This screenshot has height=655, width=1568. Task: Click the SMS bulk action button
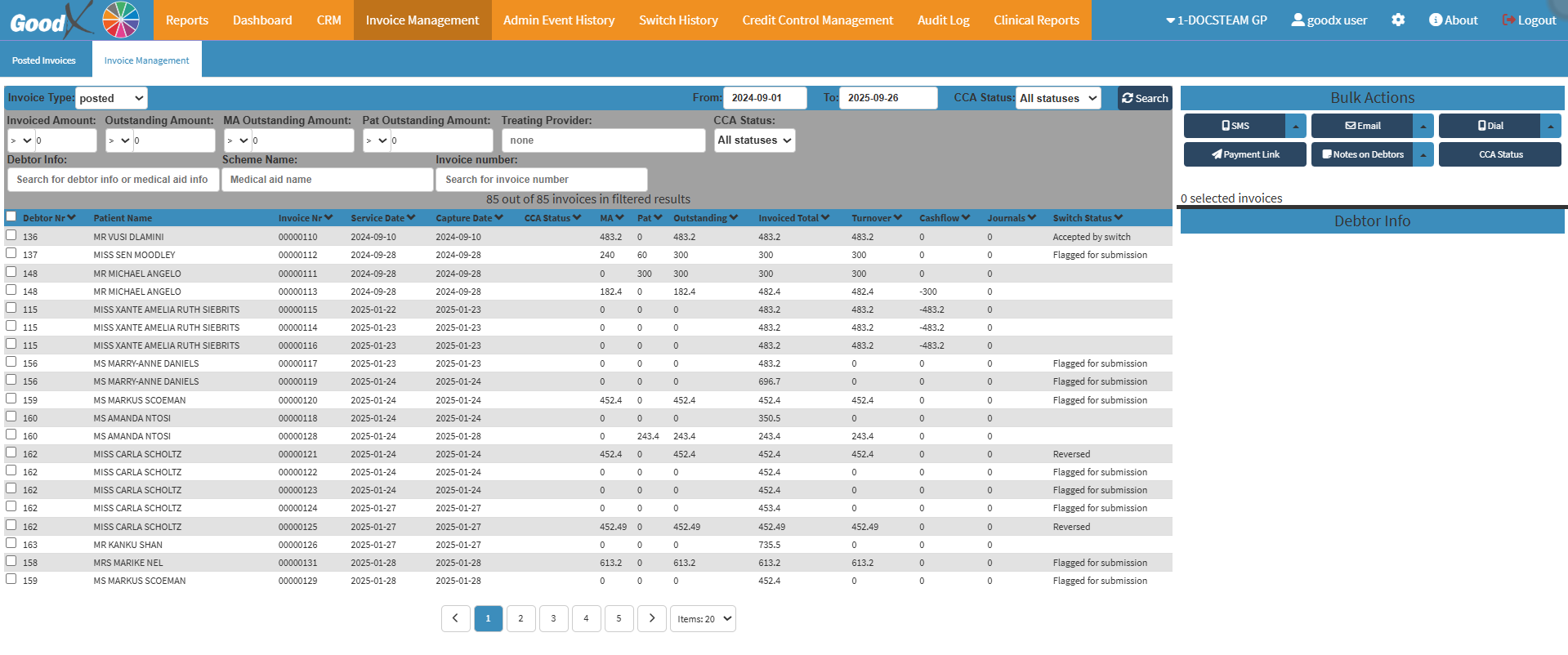(1235, 126)
